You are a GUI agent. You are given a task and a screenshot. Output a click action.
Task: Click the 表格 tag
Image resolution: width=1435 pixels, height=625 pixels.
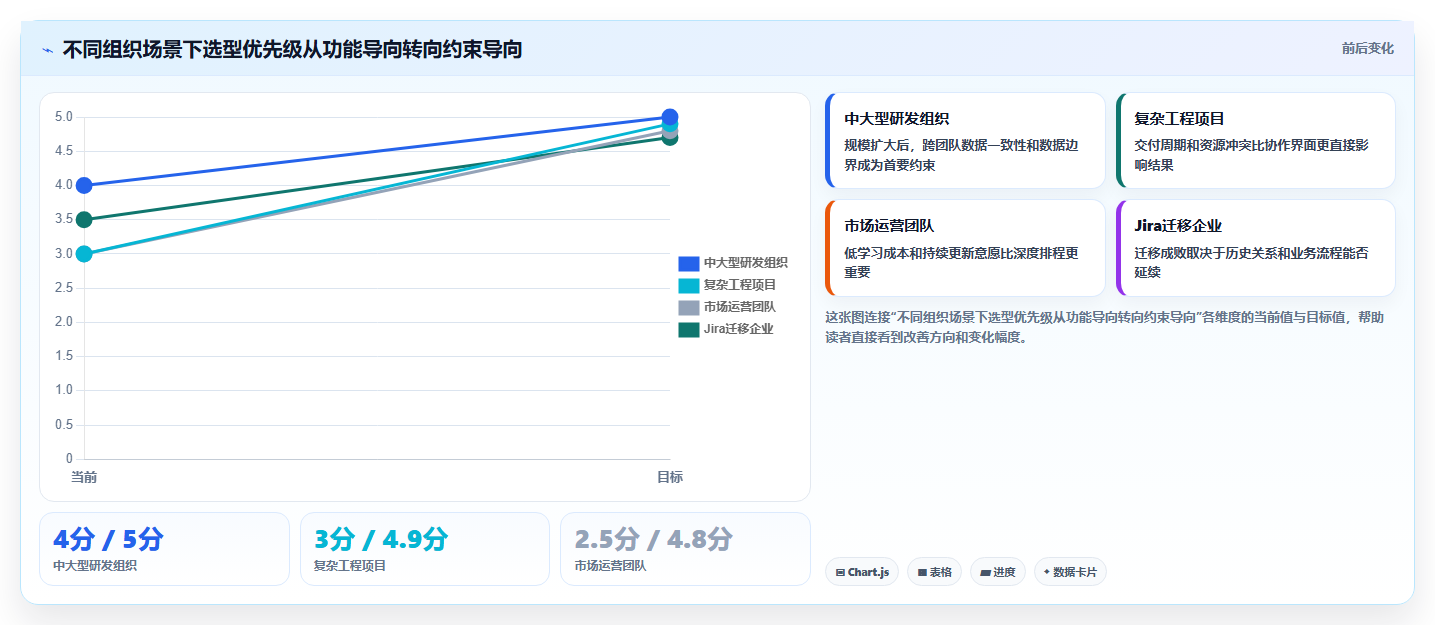pos(935,572)
